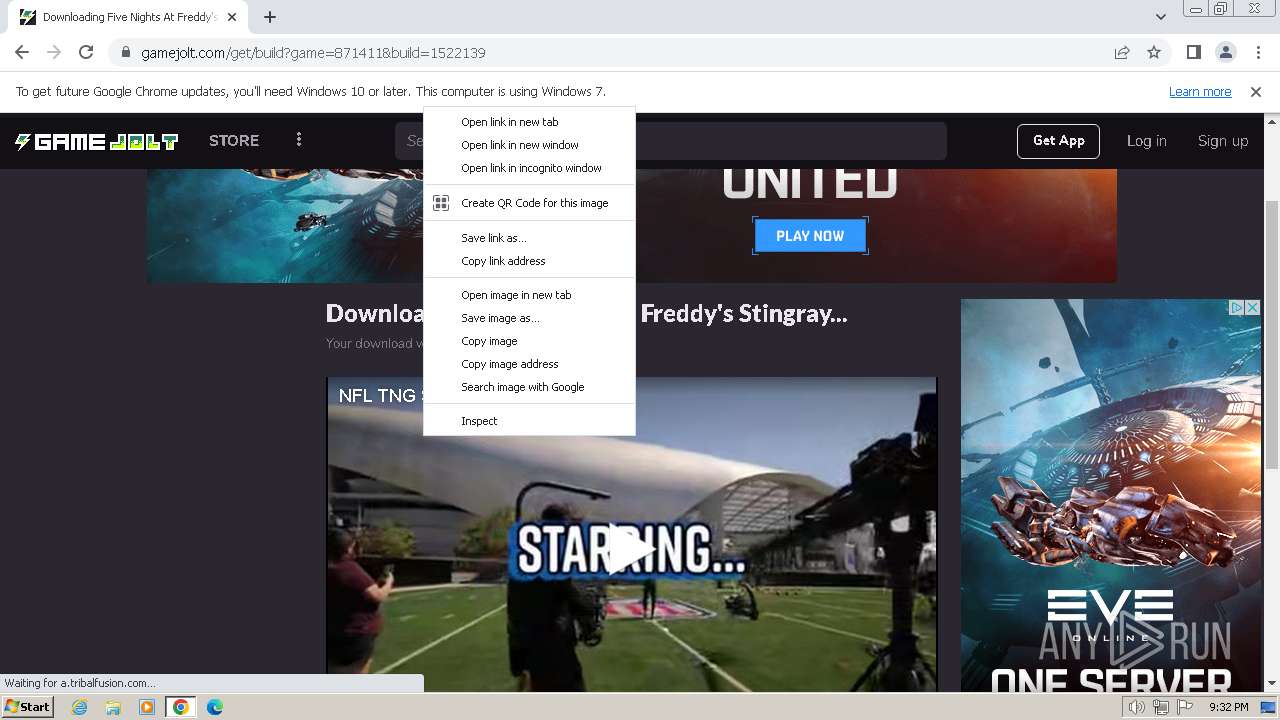The image size is (1280, 720).
Task: Select Copy link address
Action: tap(529, 261)
